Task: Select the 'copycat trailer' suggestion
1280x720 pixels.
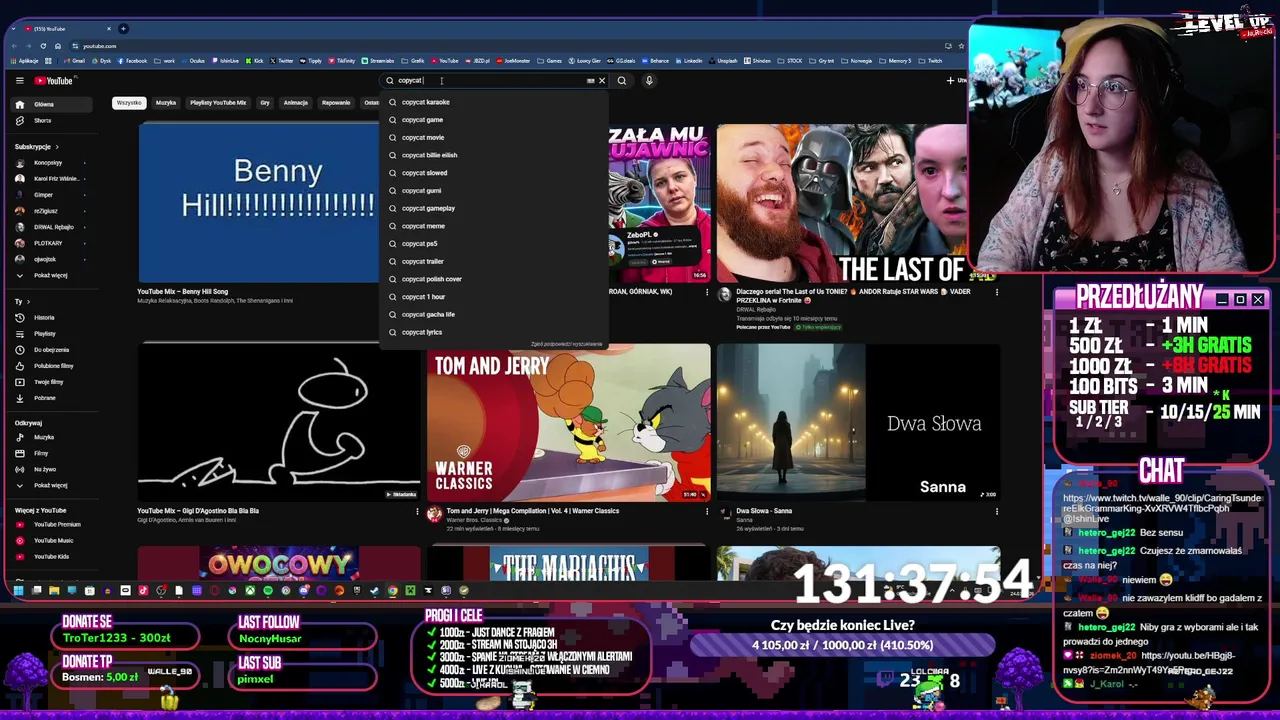Action: [x=495, y=262]
